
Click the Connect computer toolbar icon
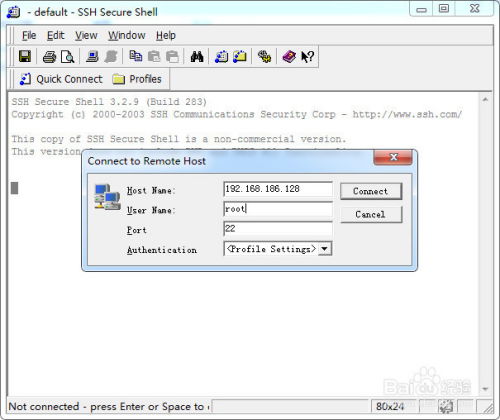pyautogui.click(x=92, y=56)
